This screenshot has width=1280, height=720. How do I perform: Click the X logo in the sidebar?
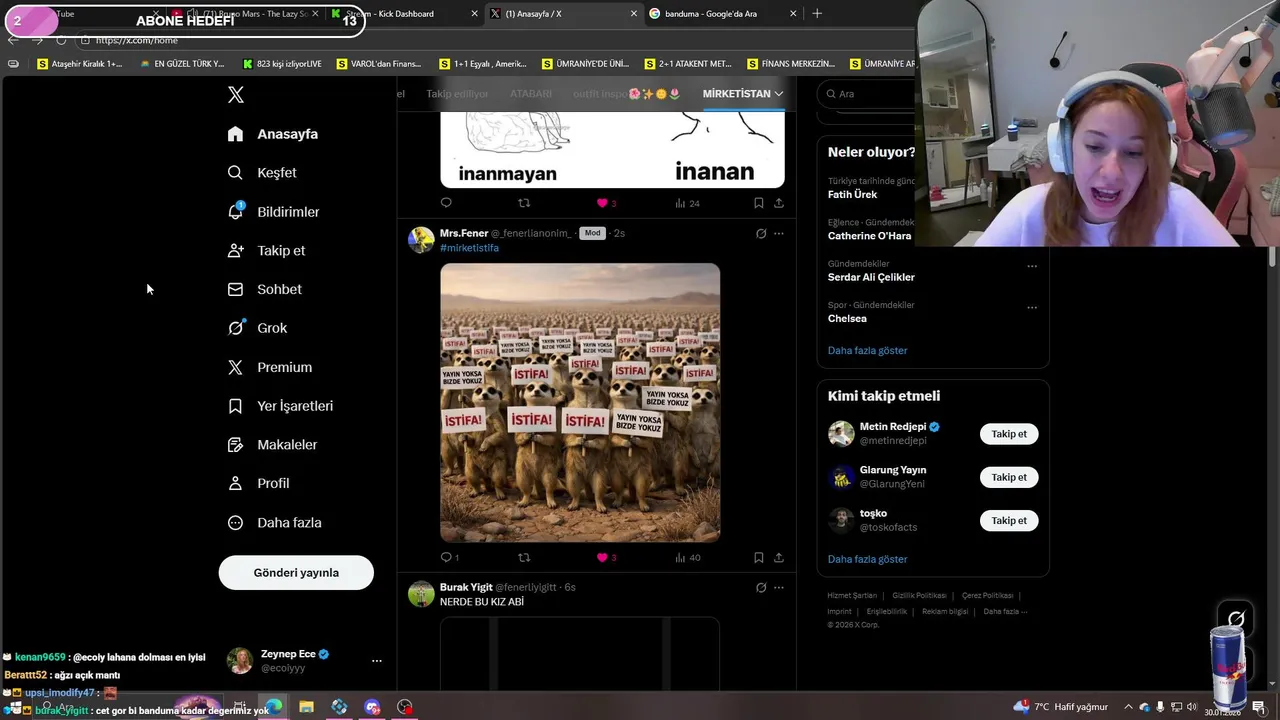(236, 95)
